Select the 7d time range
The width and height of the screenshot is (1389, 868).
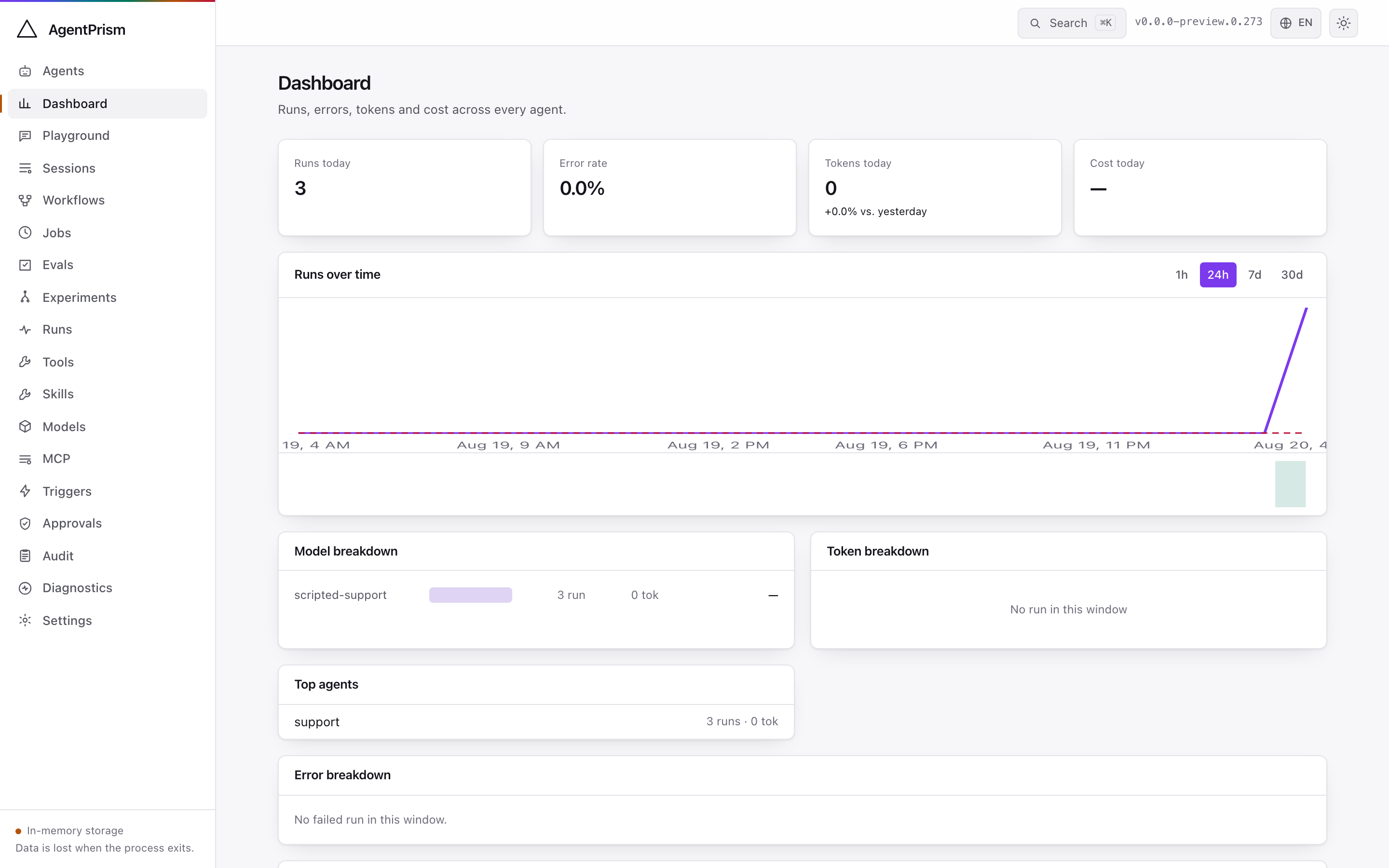(x=1255, y=275)
